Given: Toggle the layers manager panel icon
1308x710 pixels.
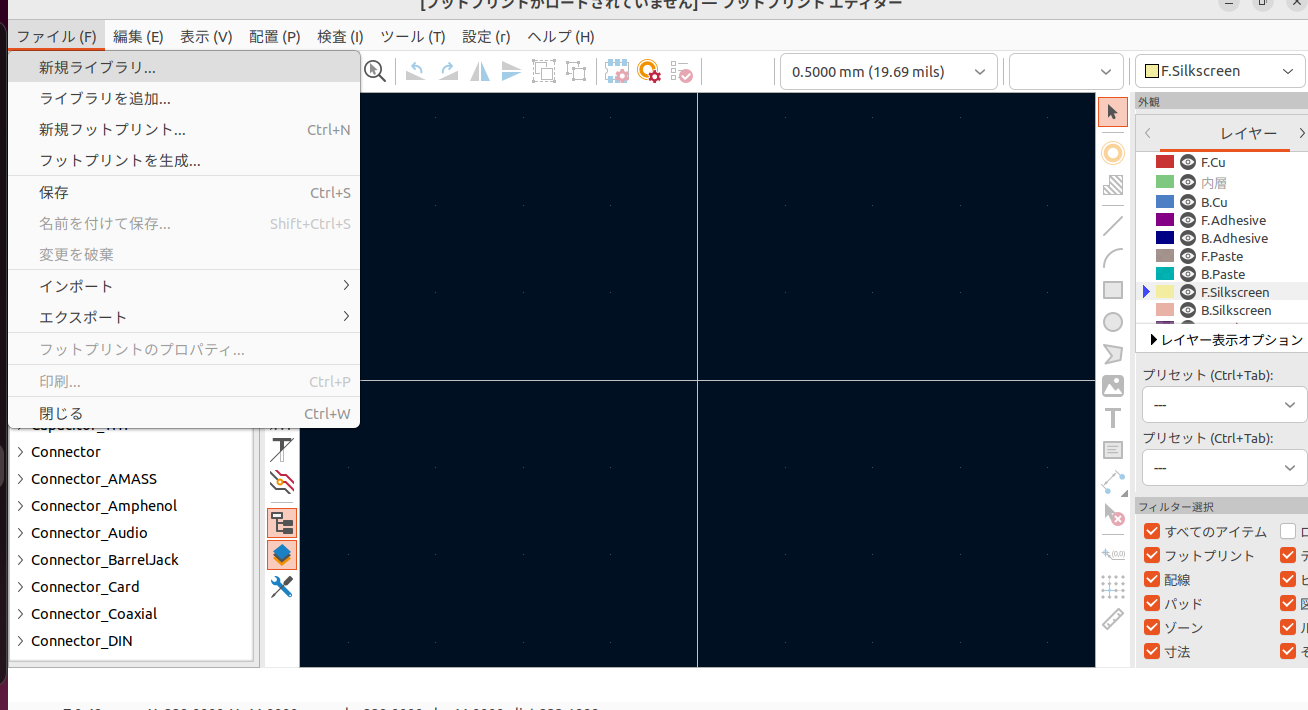Looking at the screenshot, I should (282, 555).
